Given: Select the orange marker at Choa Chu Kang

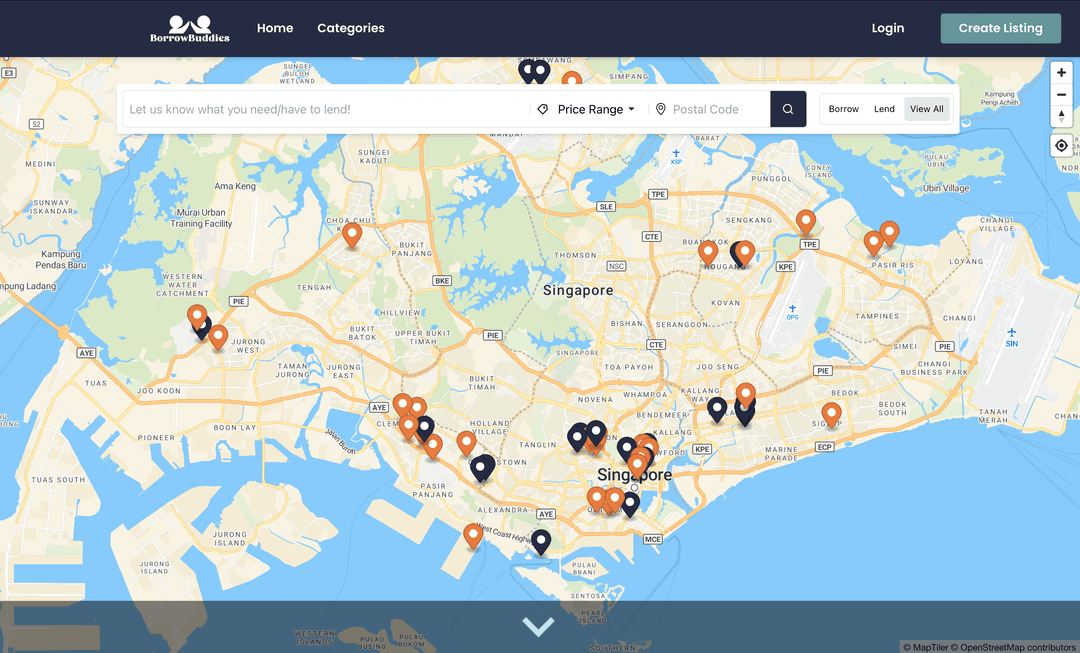Looking at the screenshot, I should pos(352,235).
